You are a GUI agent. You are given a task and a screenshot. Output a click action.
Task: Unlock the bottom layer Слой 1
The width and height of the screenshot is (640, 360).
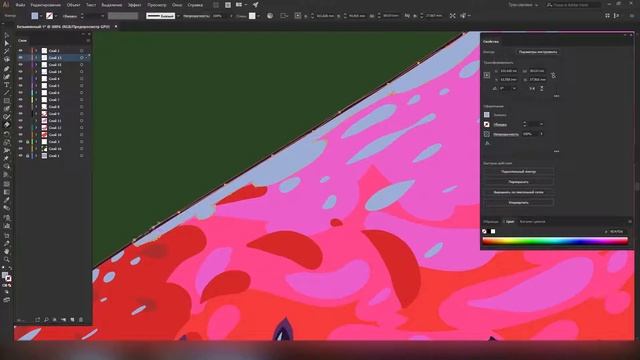[x=27, y=156]
